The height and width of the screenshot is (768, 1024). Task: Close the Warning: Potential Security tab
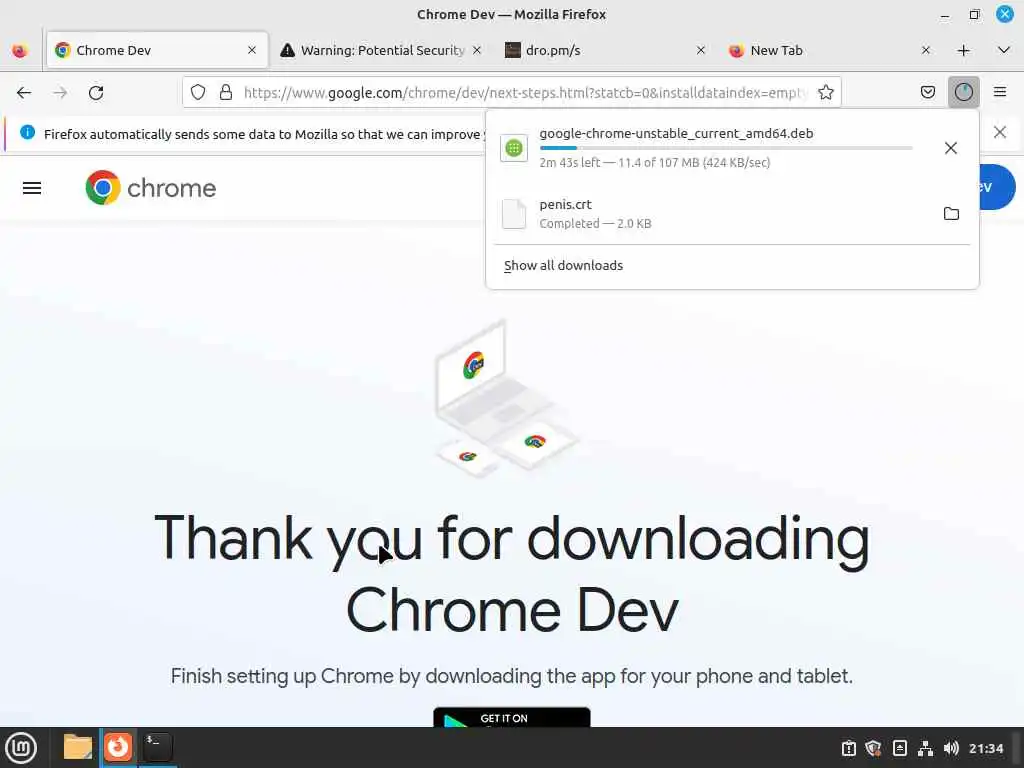point(477,50)
